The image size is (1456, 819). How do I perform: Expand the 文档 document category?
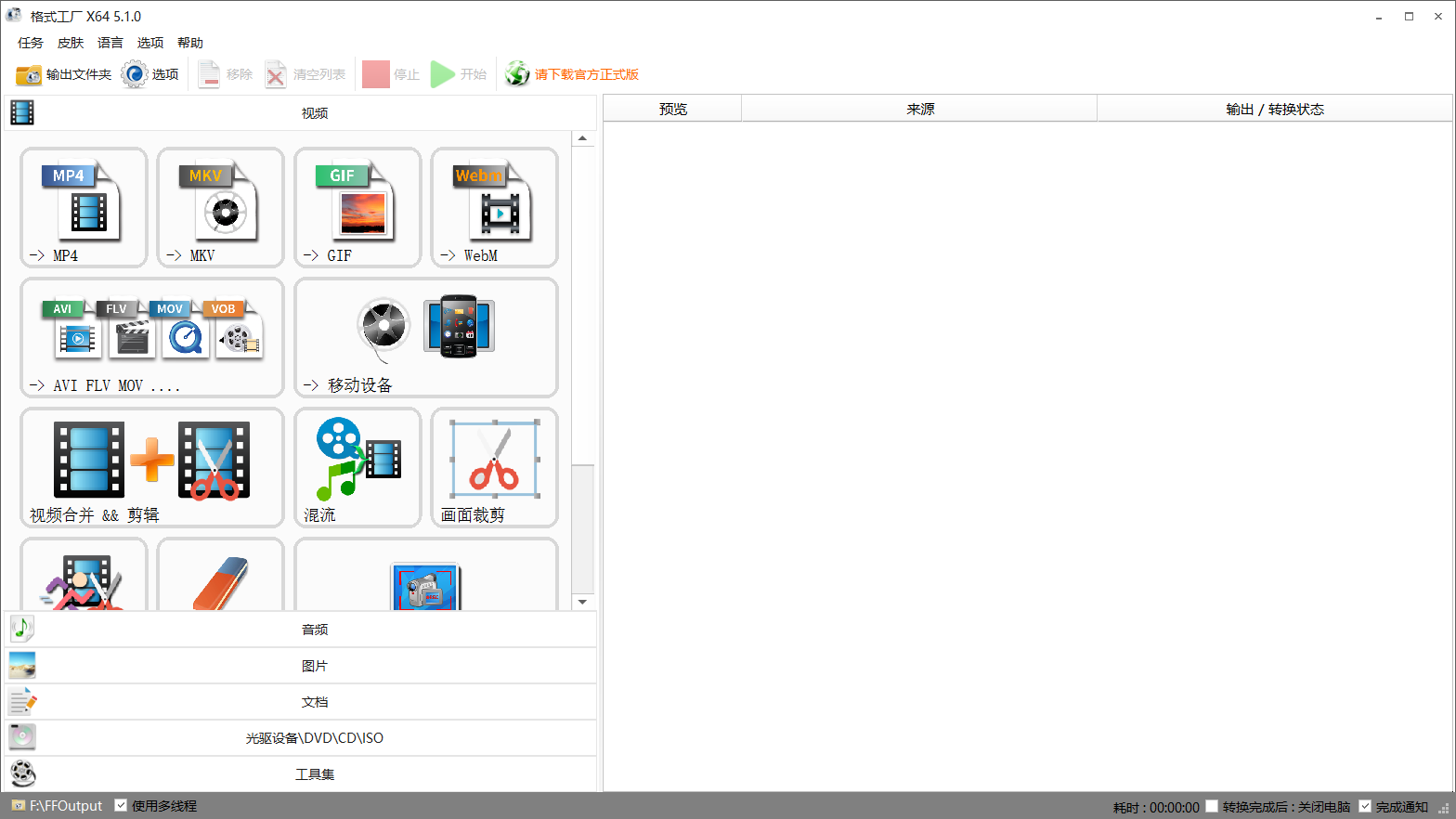point(300,702)
